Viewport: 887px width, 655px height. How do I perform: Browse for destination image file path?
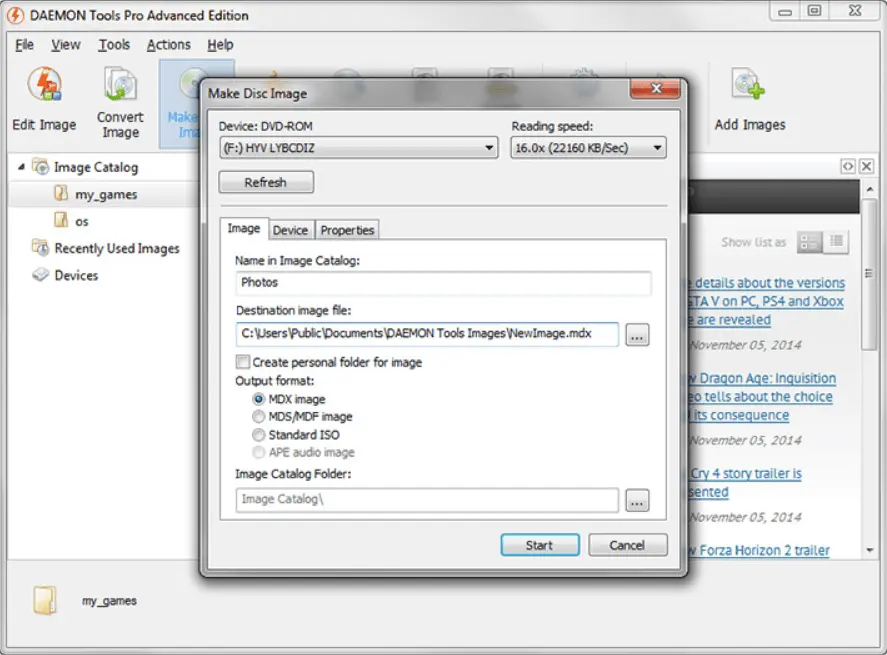638,336
